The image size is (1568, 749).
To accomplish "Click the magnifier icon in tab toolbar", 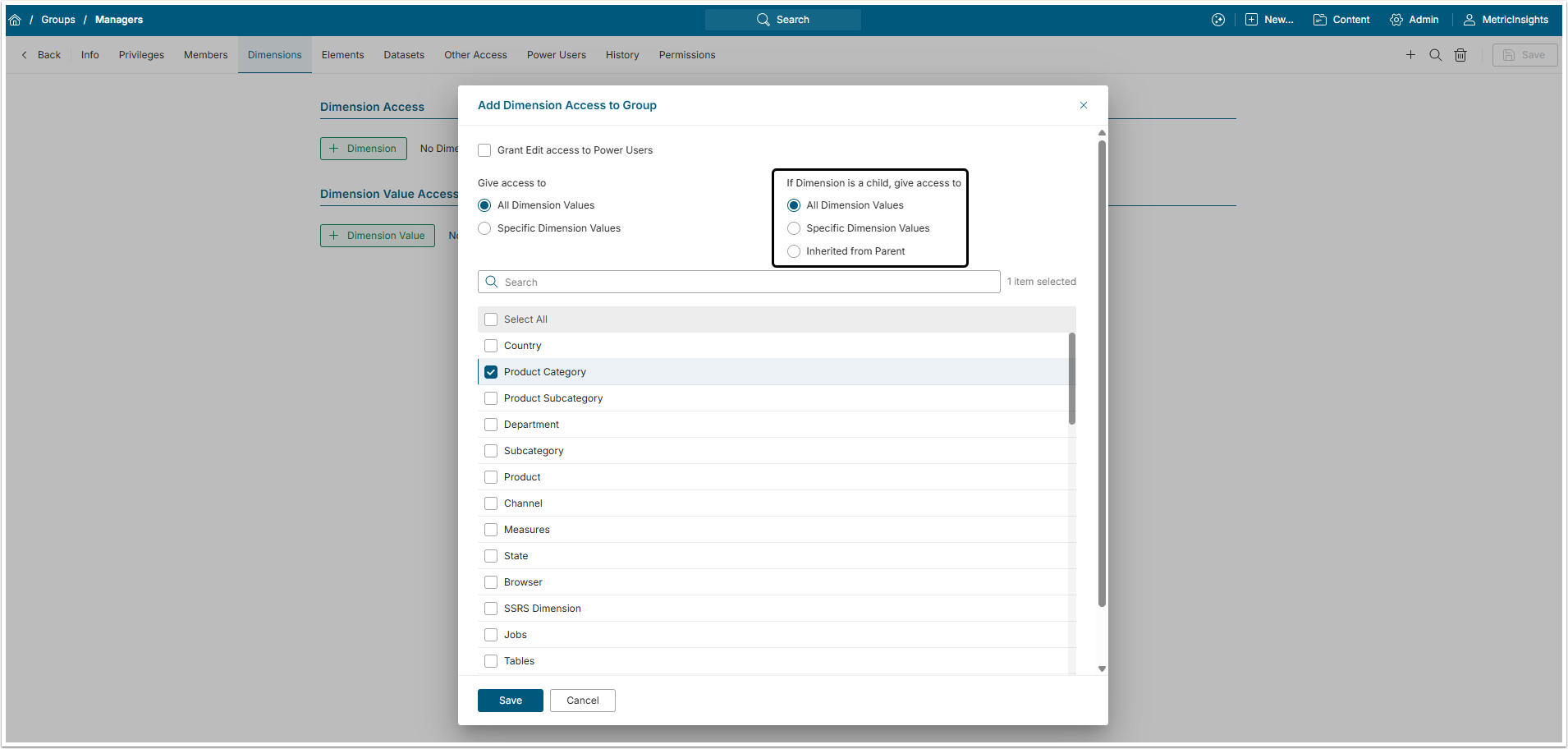I will (x=1435, y=55).
